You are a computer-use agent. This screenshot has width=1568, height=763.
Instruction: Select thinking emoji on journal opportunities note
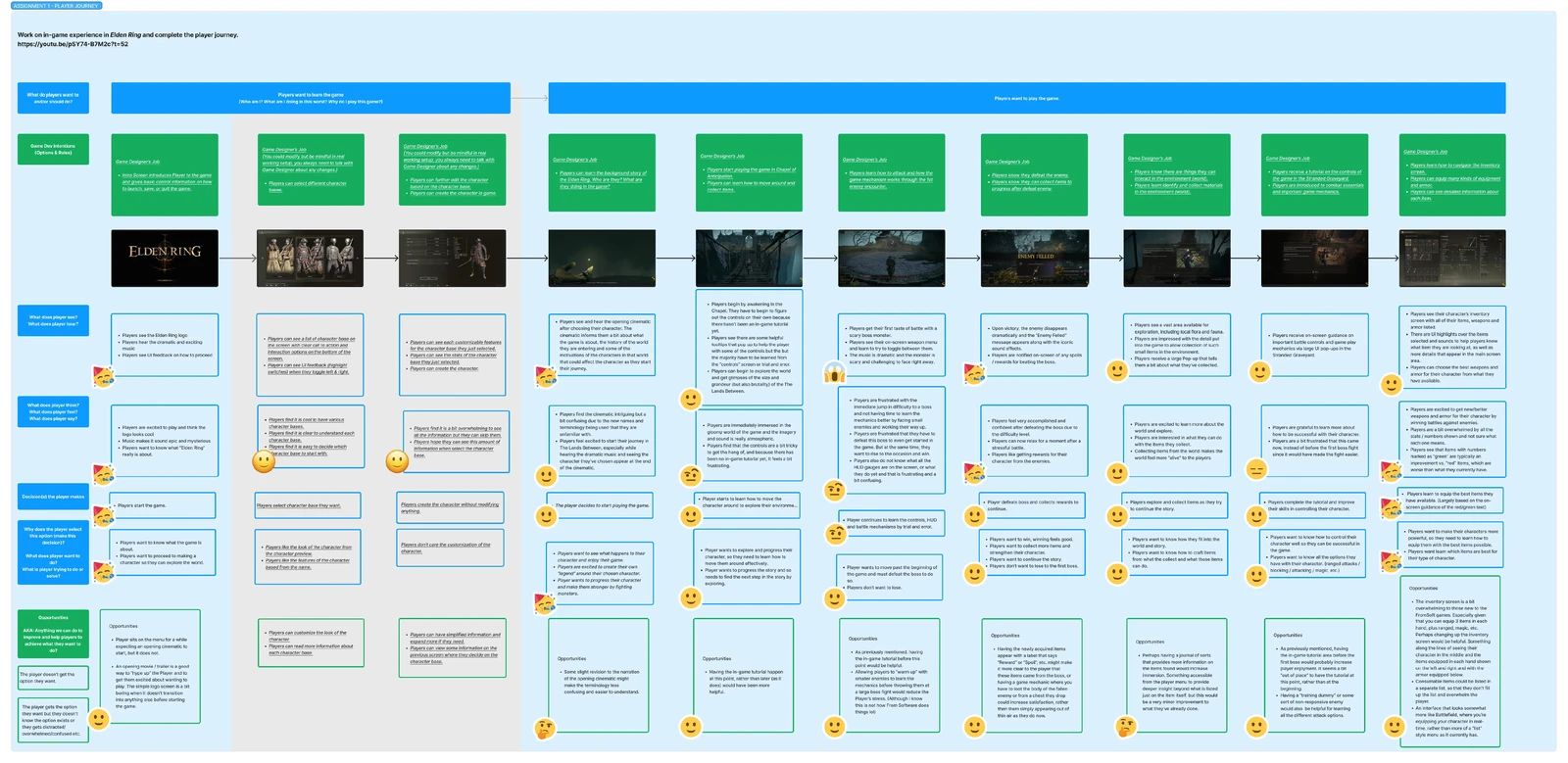[x=1126, y=727]
